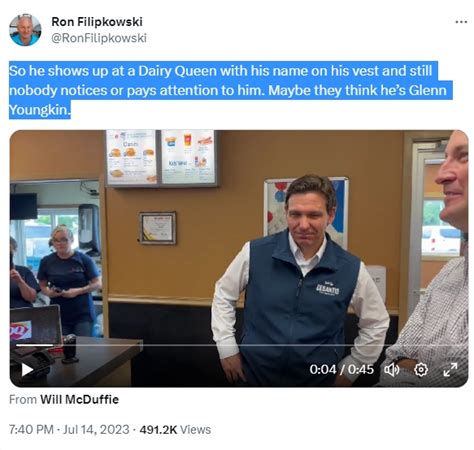Click the Will McDuffie source link

pyautogui.click(x=79, y=399)
